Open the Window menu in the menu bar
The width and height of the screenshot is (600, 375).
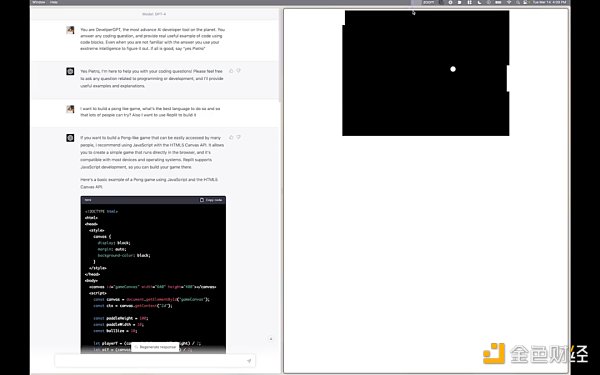38,2
